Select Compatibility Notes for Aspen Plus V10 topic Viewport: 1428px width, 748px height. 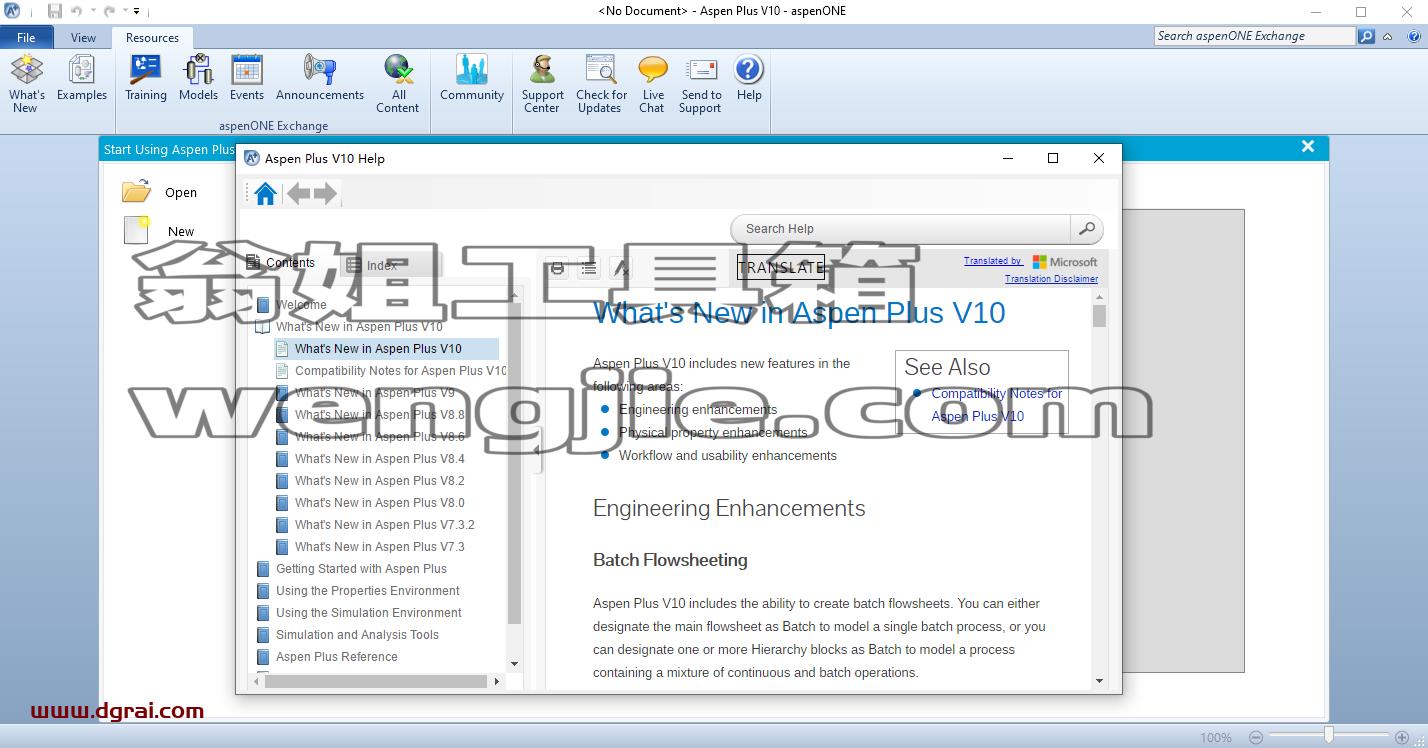coord(401,371)
